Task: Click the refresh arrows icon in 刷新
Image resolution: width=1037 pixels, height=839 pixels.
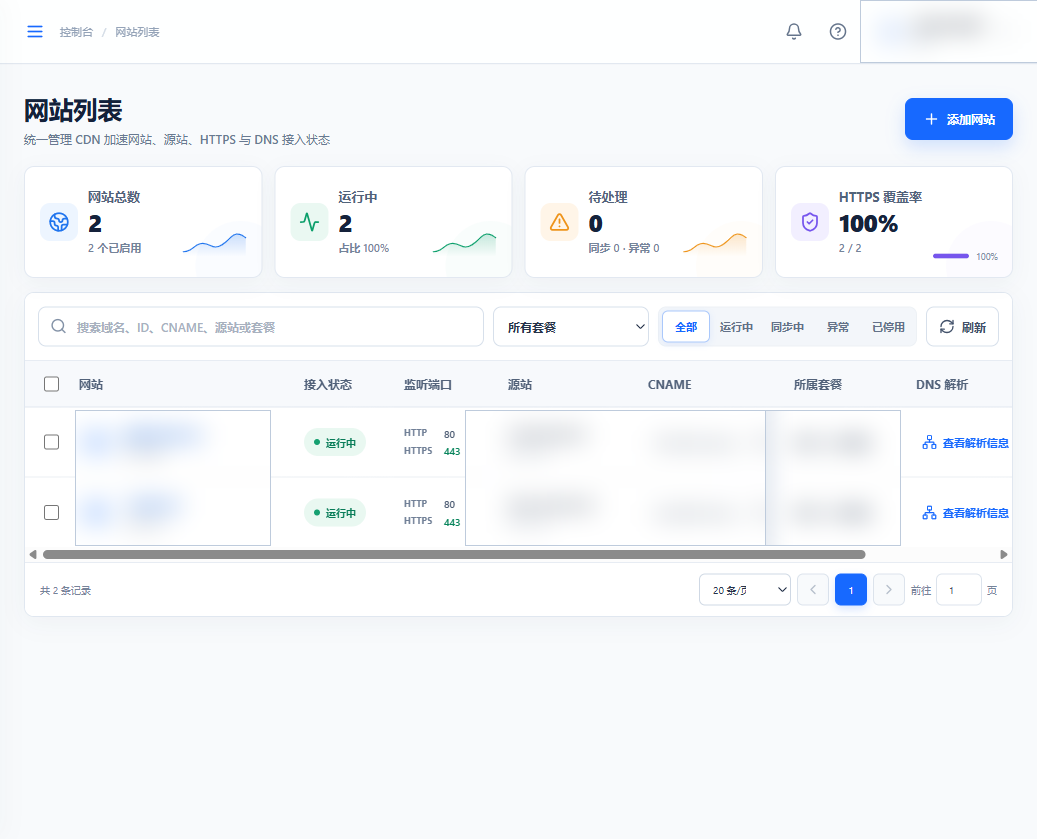Action: point(947,327)
